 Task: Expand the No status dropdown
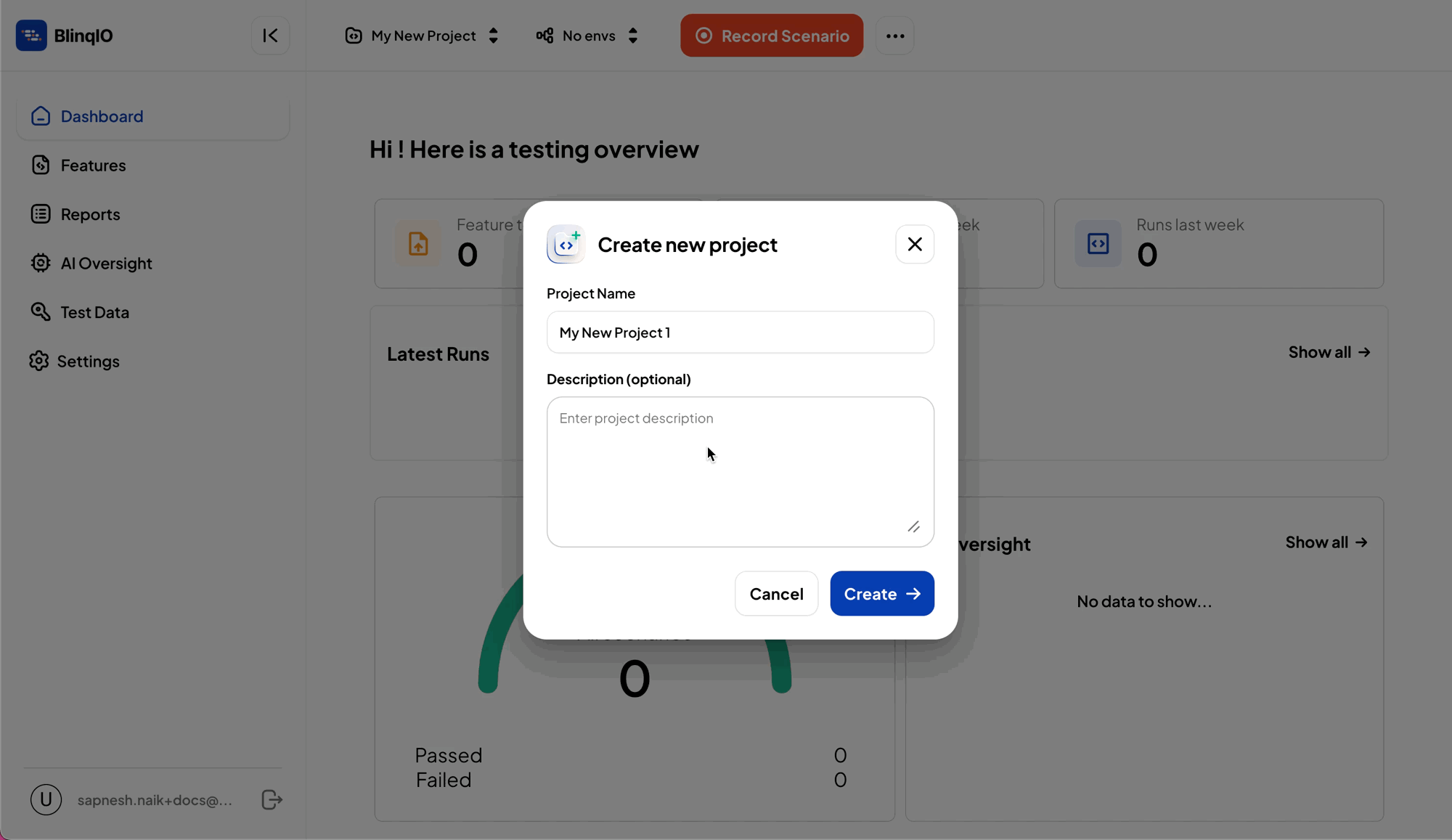pyautogui.click(x=588, y=35)
